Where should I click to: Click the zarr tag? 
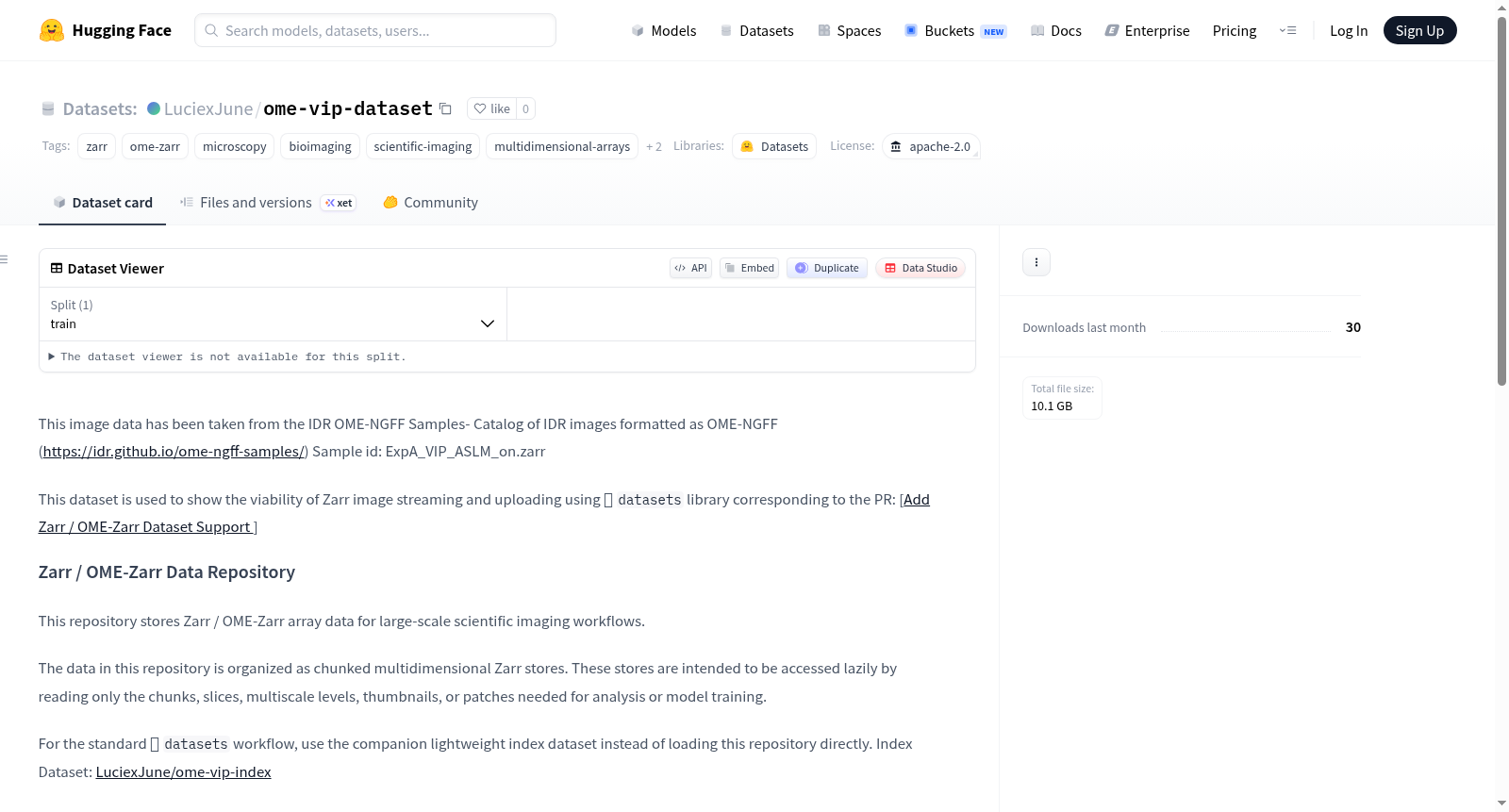(x=96, y=146)
